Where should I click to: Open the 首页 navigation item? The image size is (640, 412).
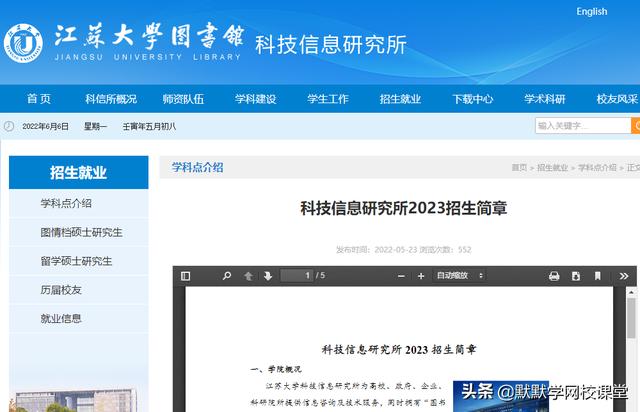(x=39, y=99)
